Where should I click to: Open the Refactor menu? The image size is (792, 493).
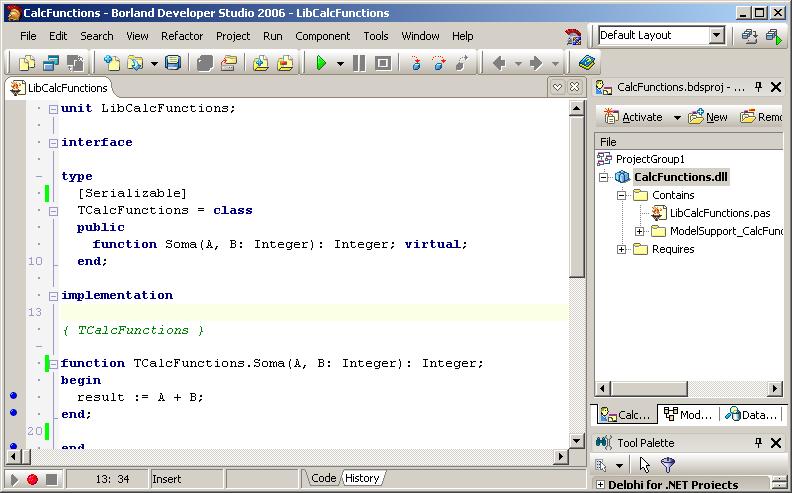tap(182, 36)
